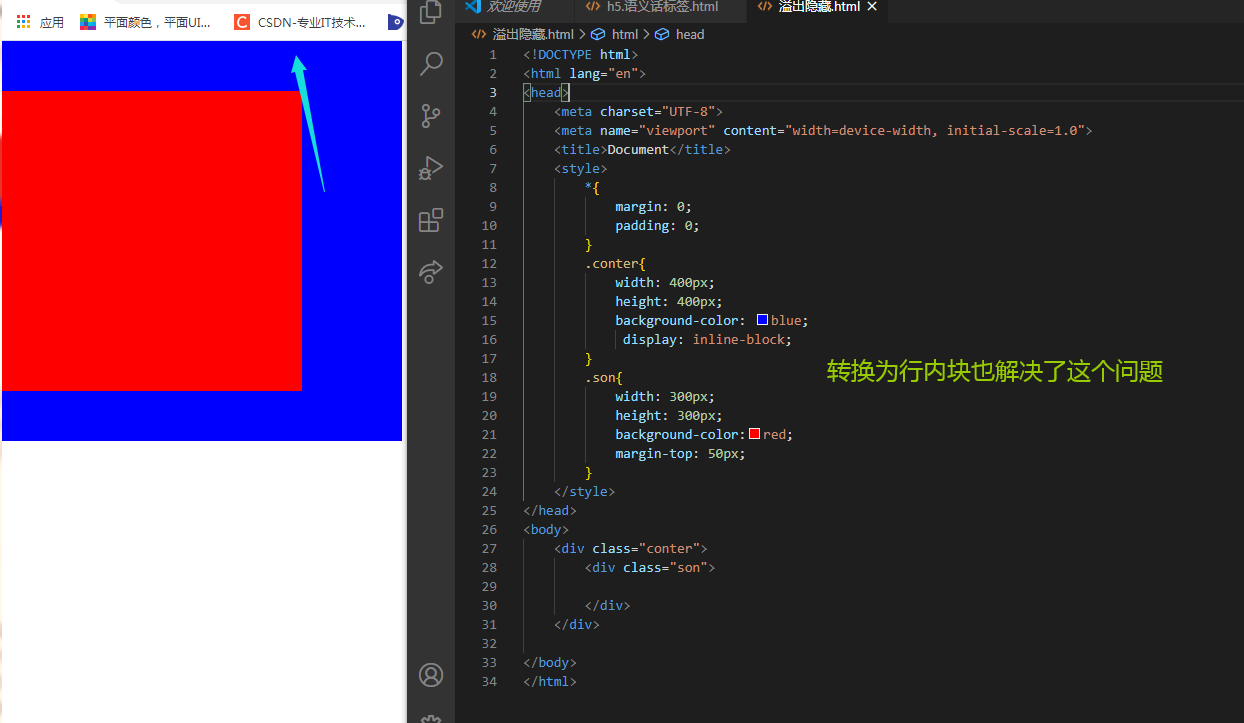Viewport: 1244px width, 723px height.
Task: Click the closing </body> tag
Action: point(549,662)
